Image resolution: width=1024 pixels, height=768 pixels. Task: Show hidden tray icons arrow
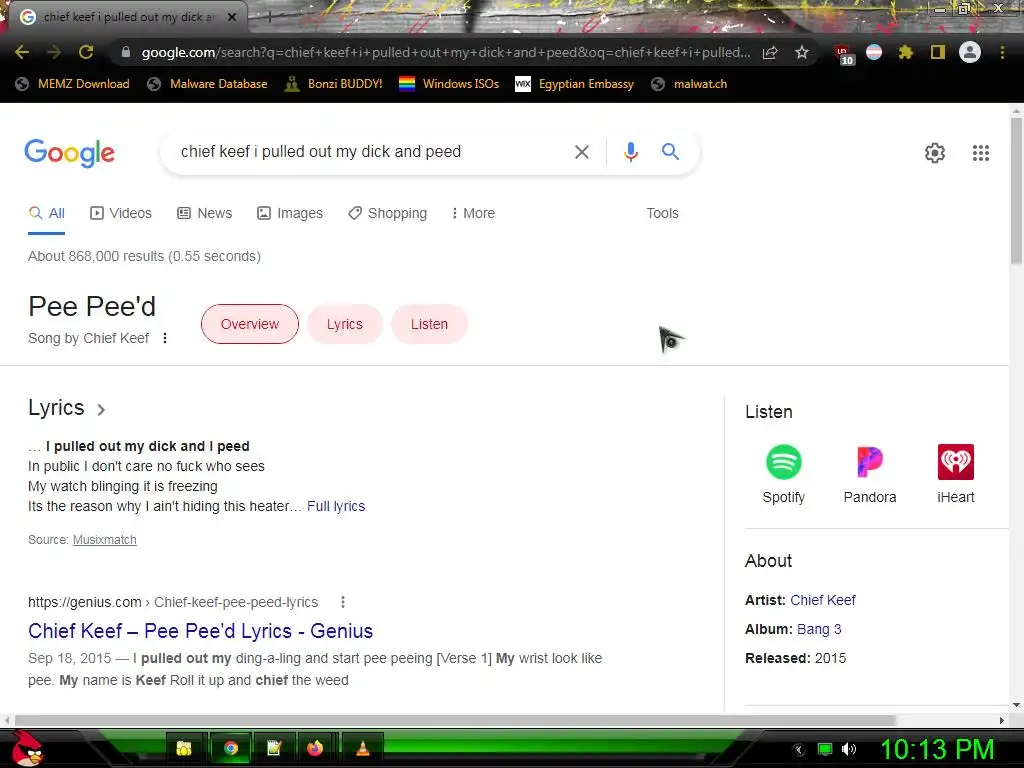pos(799,750)
